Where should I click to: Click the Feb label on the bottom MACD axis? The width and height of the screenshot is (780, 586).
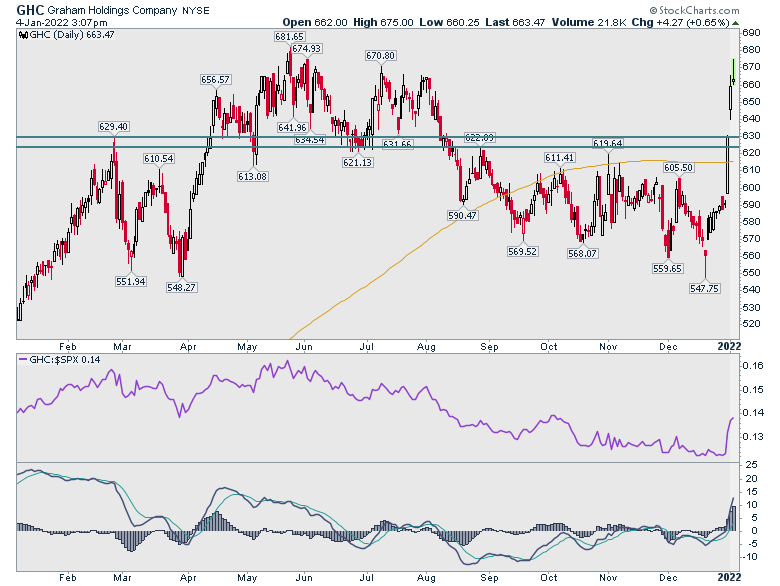68,578
